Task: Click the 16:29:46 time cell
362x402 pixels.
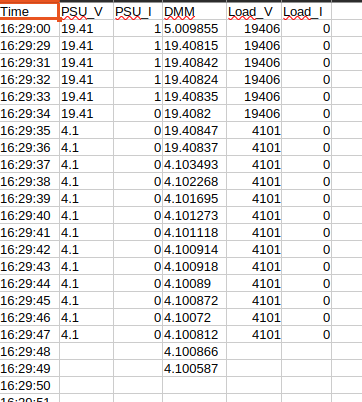Action: coord(30,318)
